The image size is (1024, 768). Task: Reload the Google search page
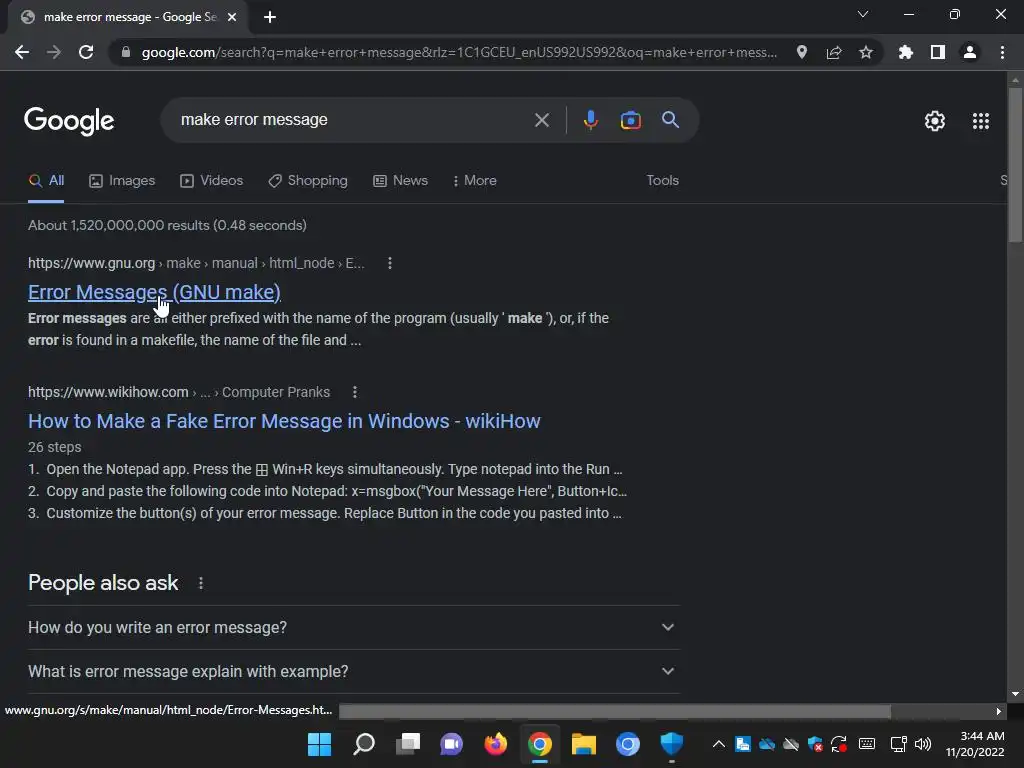click(86, 52)
